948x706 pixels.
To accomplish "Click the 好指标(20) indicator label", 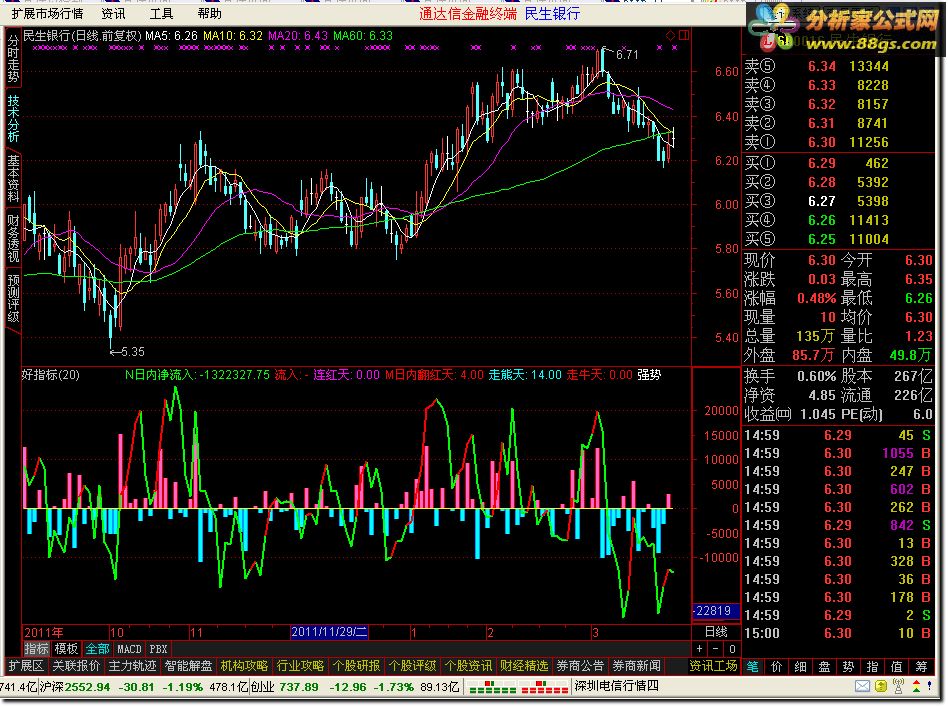I will pyautogui.click(x=51, y=375).
